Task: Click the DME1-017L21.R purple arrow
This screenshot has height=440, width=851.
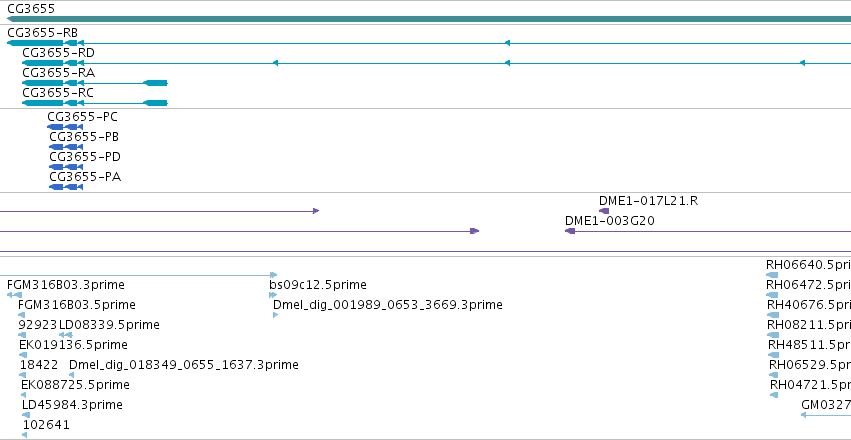Action: [x=604, y=211]
